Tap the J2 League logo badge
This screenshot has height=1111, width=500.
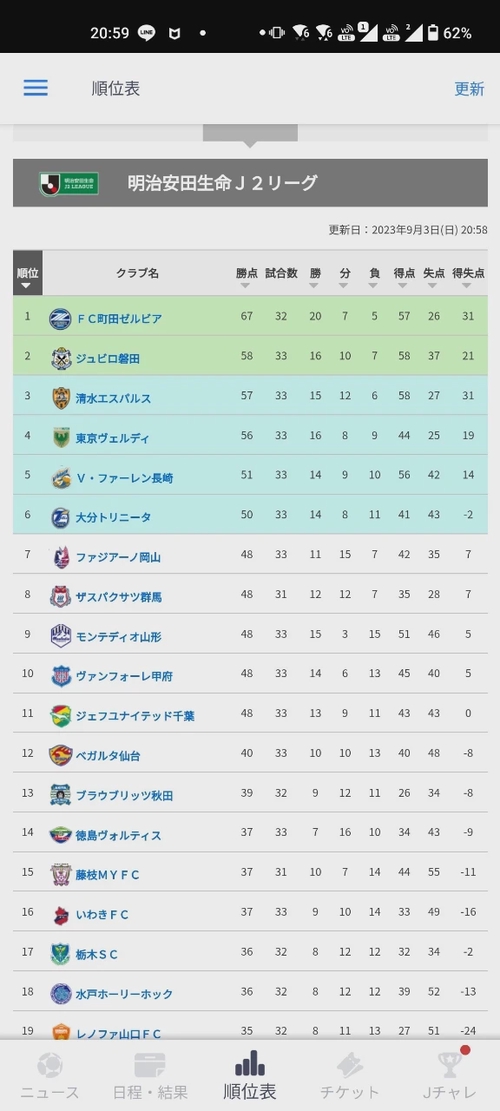coord(69,184)
